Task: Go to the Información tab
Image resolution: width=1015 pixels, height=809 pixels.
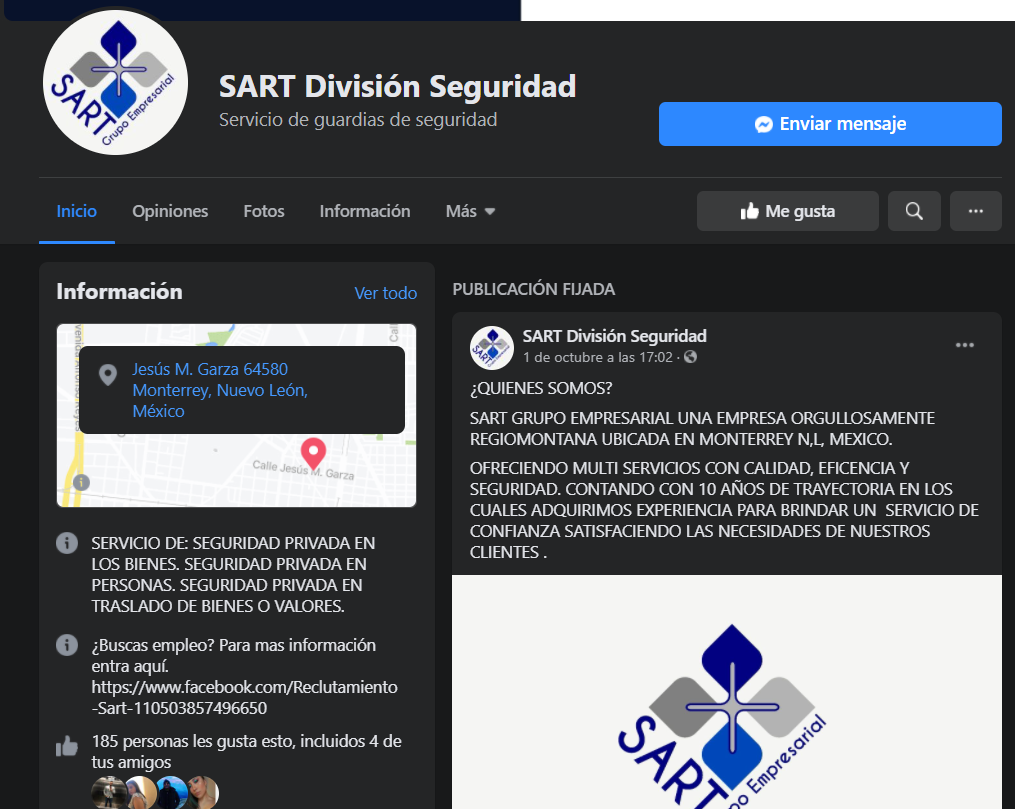Action: click(x=364, y=211)
